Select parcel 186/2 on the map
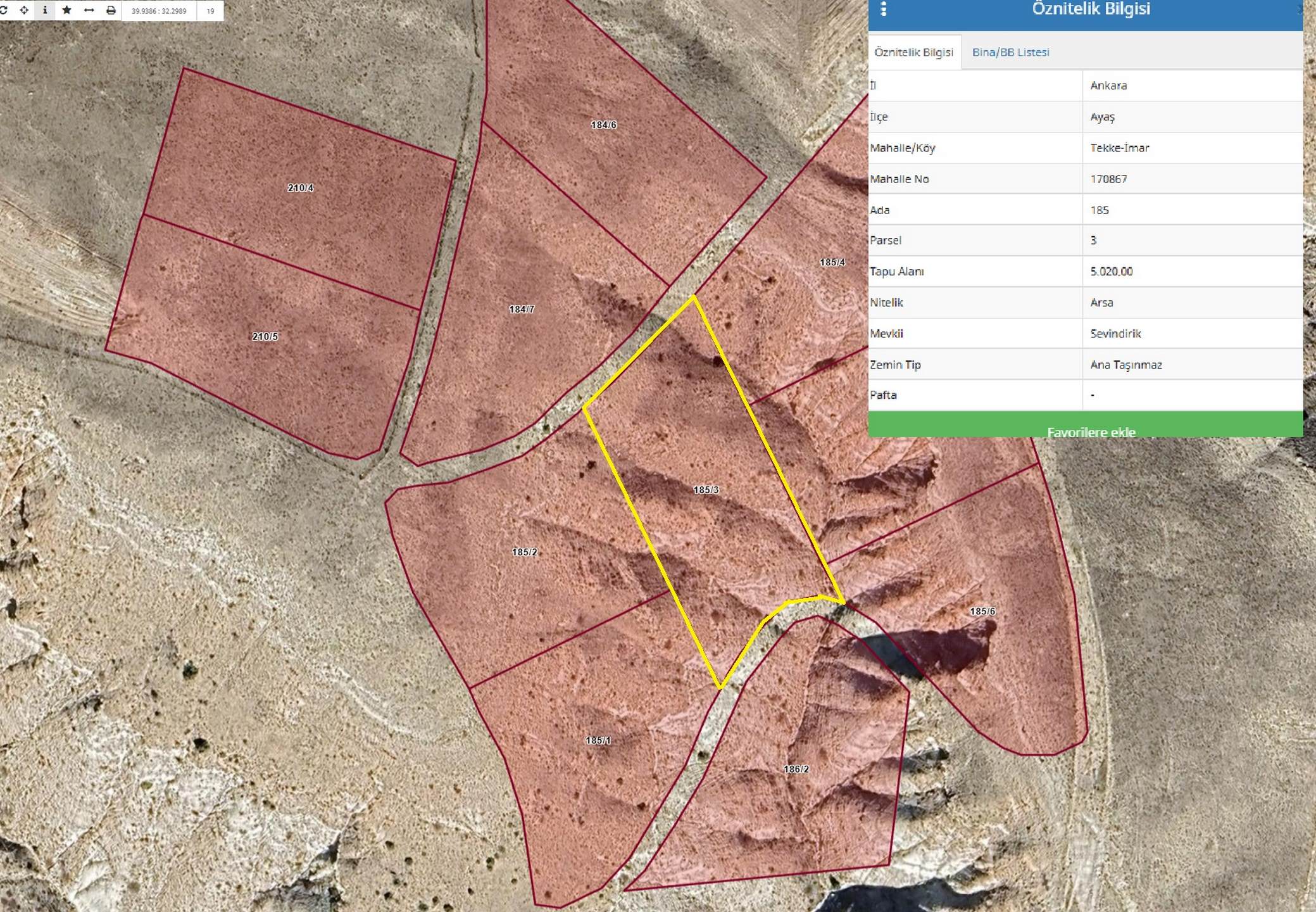Screen dimensions: 1316x912 click(x=796, y=769)
